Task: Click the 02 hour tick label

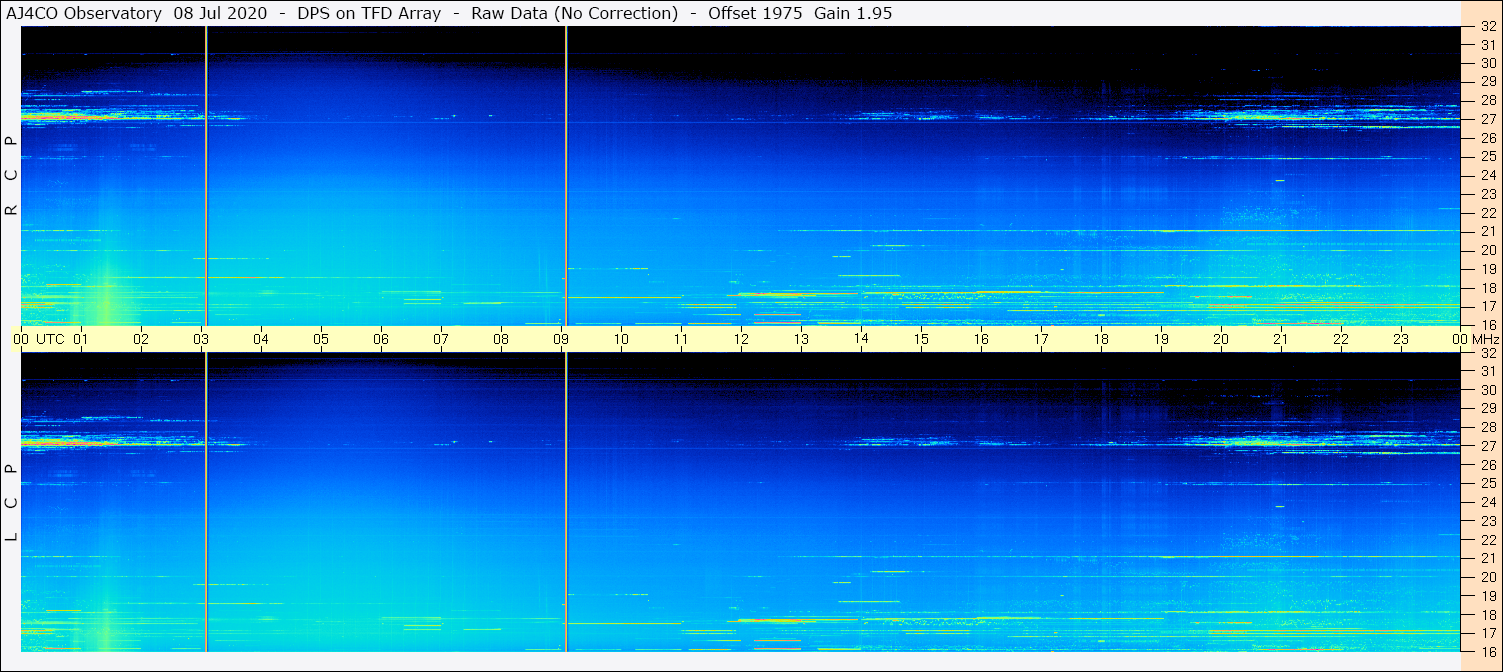Action: coord(142,339)
